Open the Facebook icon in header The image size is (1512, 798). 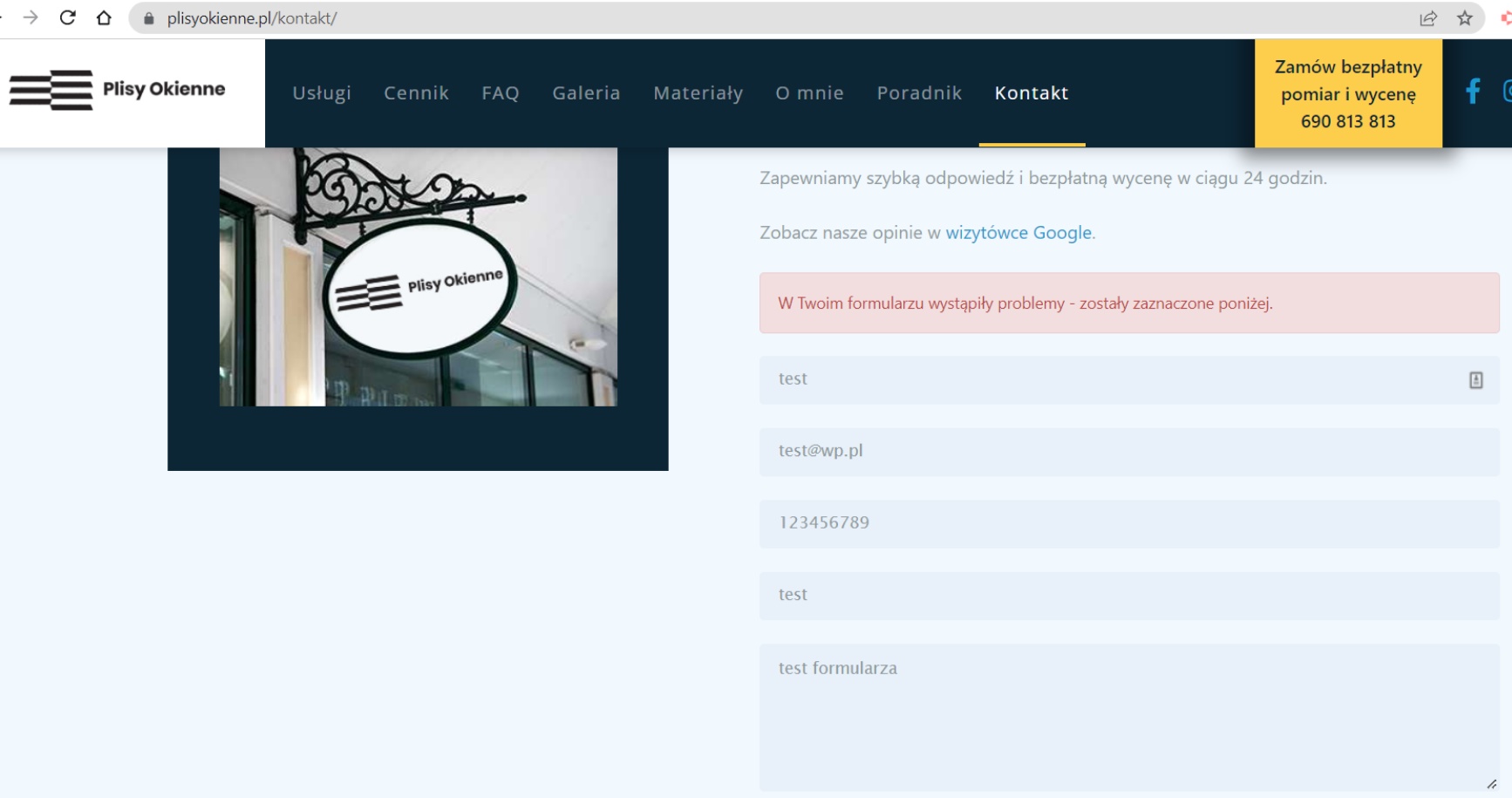pyautogui.click(x=1473, y=91)
